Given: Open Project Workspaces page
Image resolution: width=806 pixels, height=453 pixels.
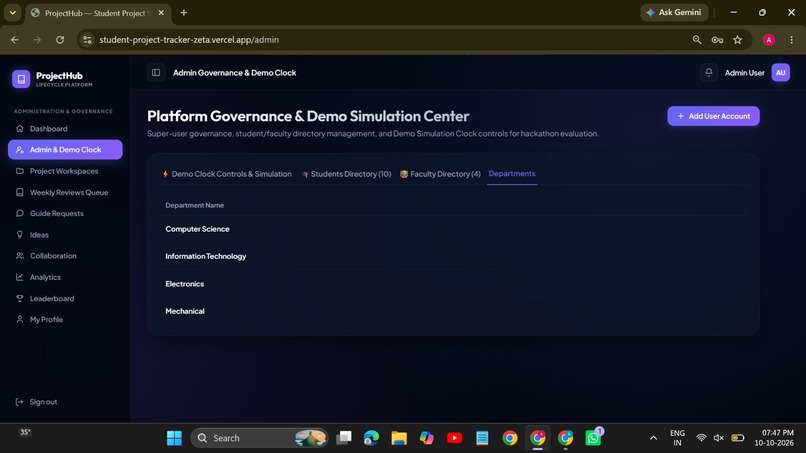Looking at the screenshot, I should tap(64, 171).
